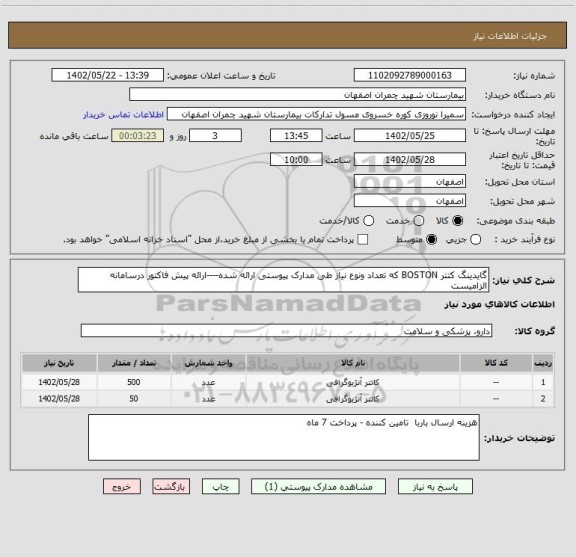
Task: Click the تاریخ نیاز column header
Action: click(59, 363)
